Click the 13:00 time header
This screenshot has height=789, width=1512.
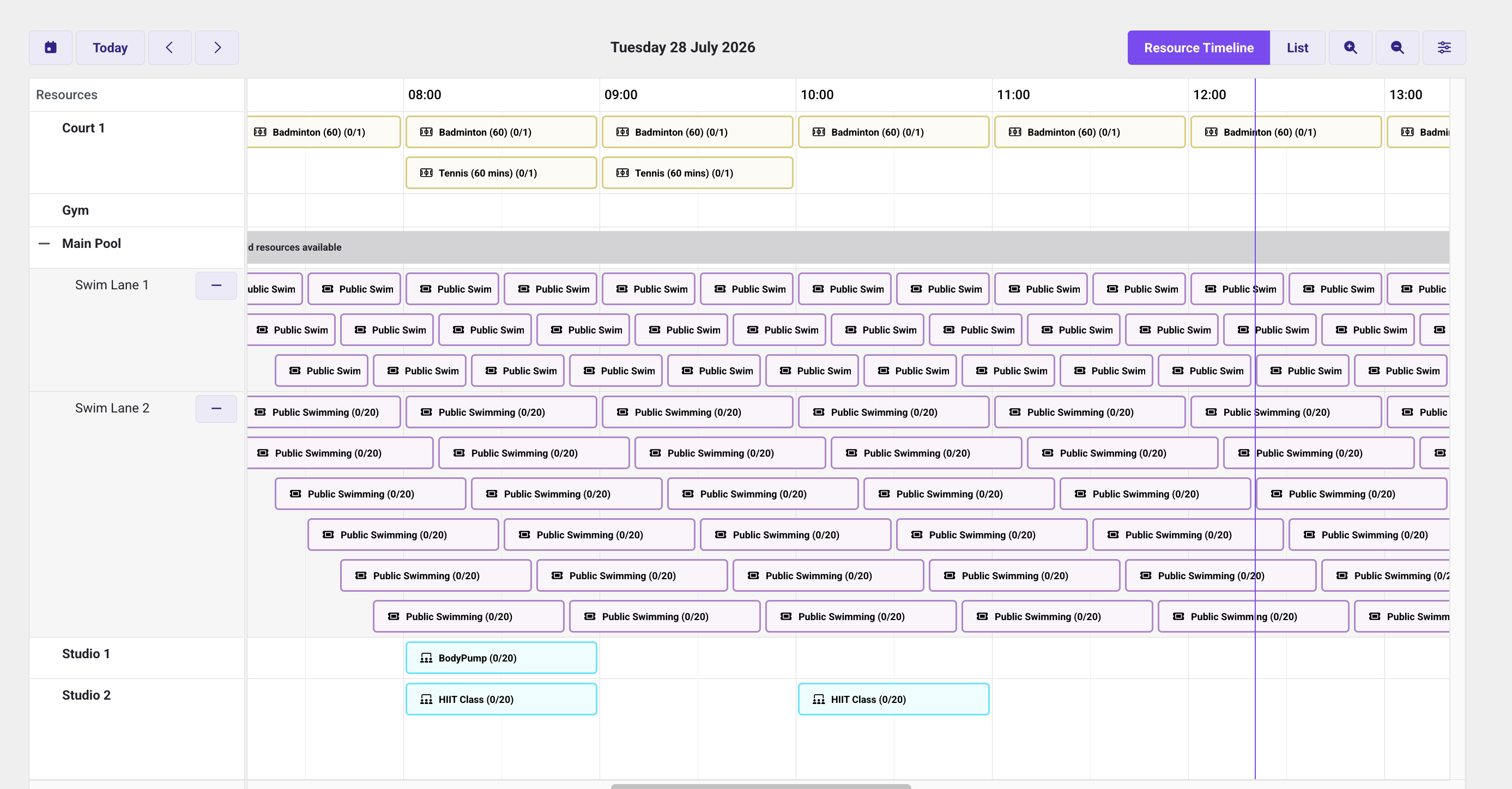coord(1405,94)
